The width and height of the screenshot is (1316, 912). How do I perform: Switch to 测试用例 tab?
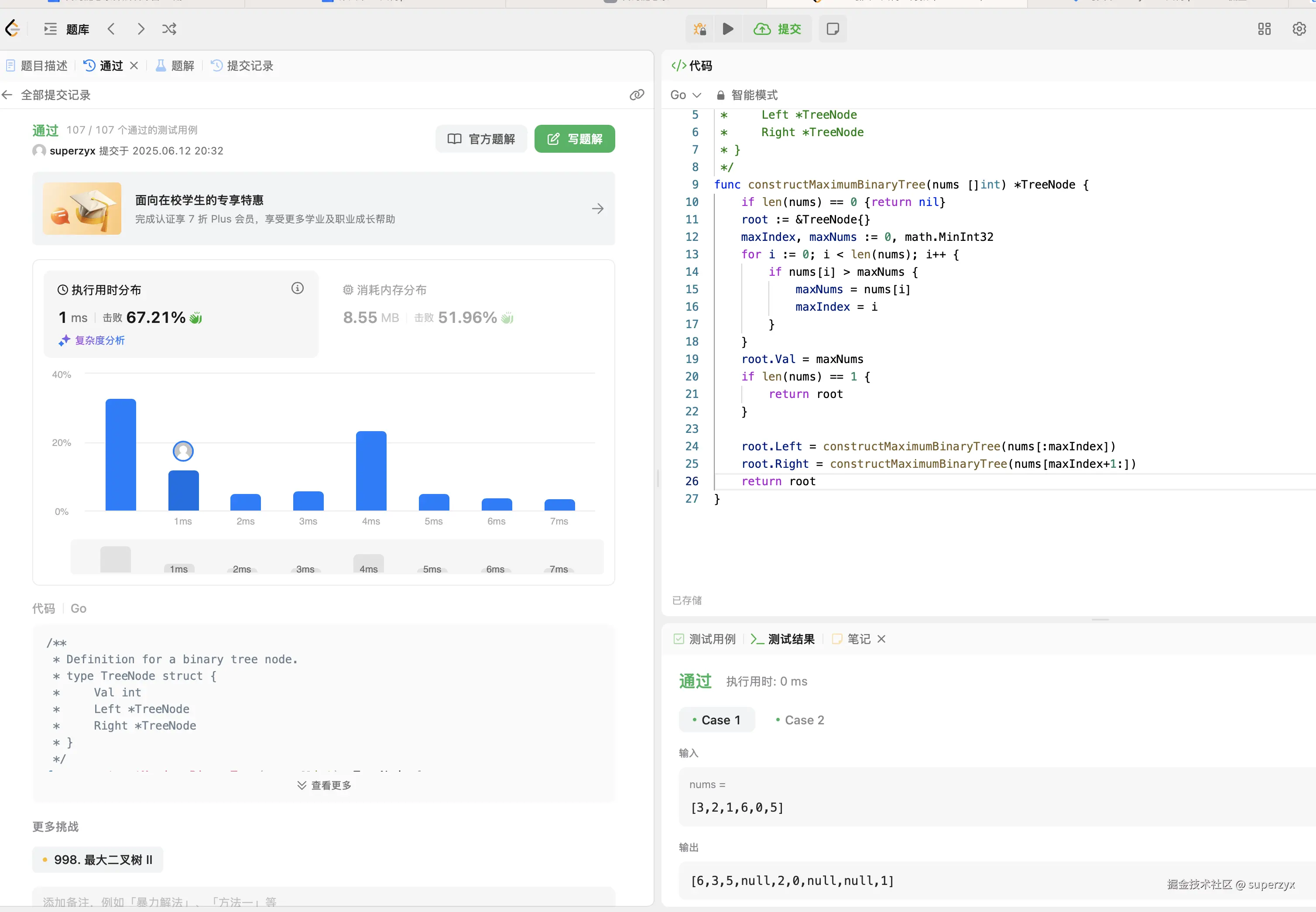705,639
